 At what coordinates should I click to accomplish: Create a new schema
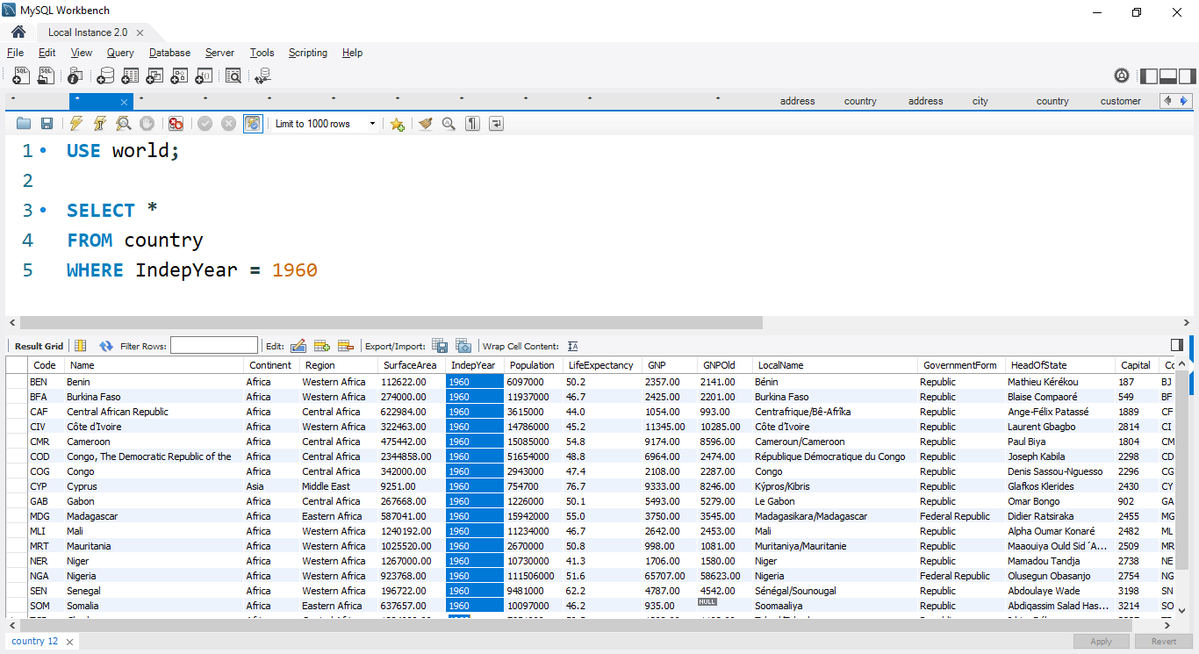(x=106, y=76)
